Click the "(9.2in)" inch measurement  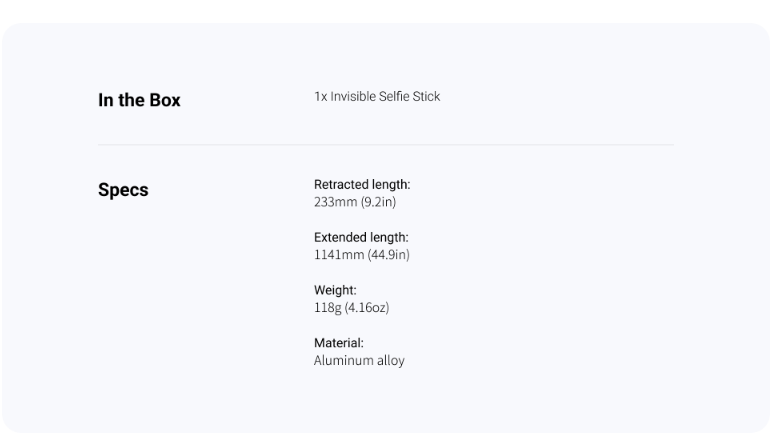coord(378,202)
